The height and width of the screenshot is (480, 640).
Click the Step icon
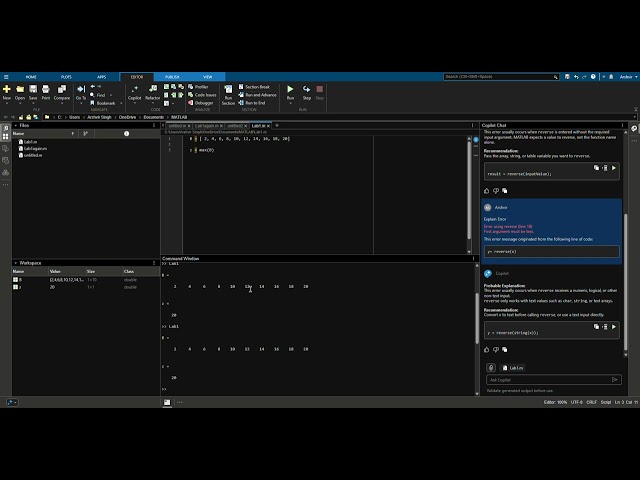pos(307,89)
